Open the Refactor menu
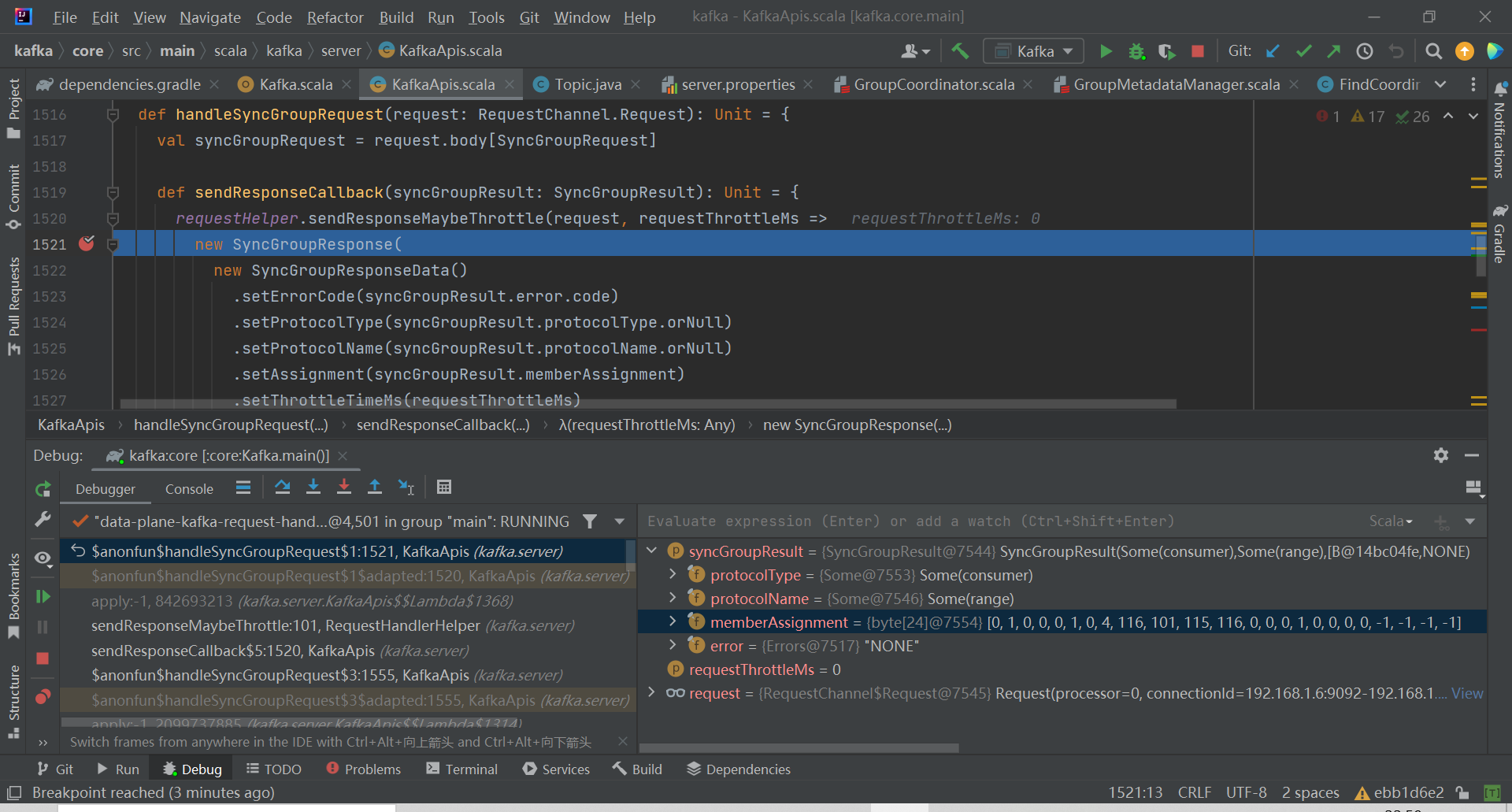1512x812 pixels. coord(335,17)
